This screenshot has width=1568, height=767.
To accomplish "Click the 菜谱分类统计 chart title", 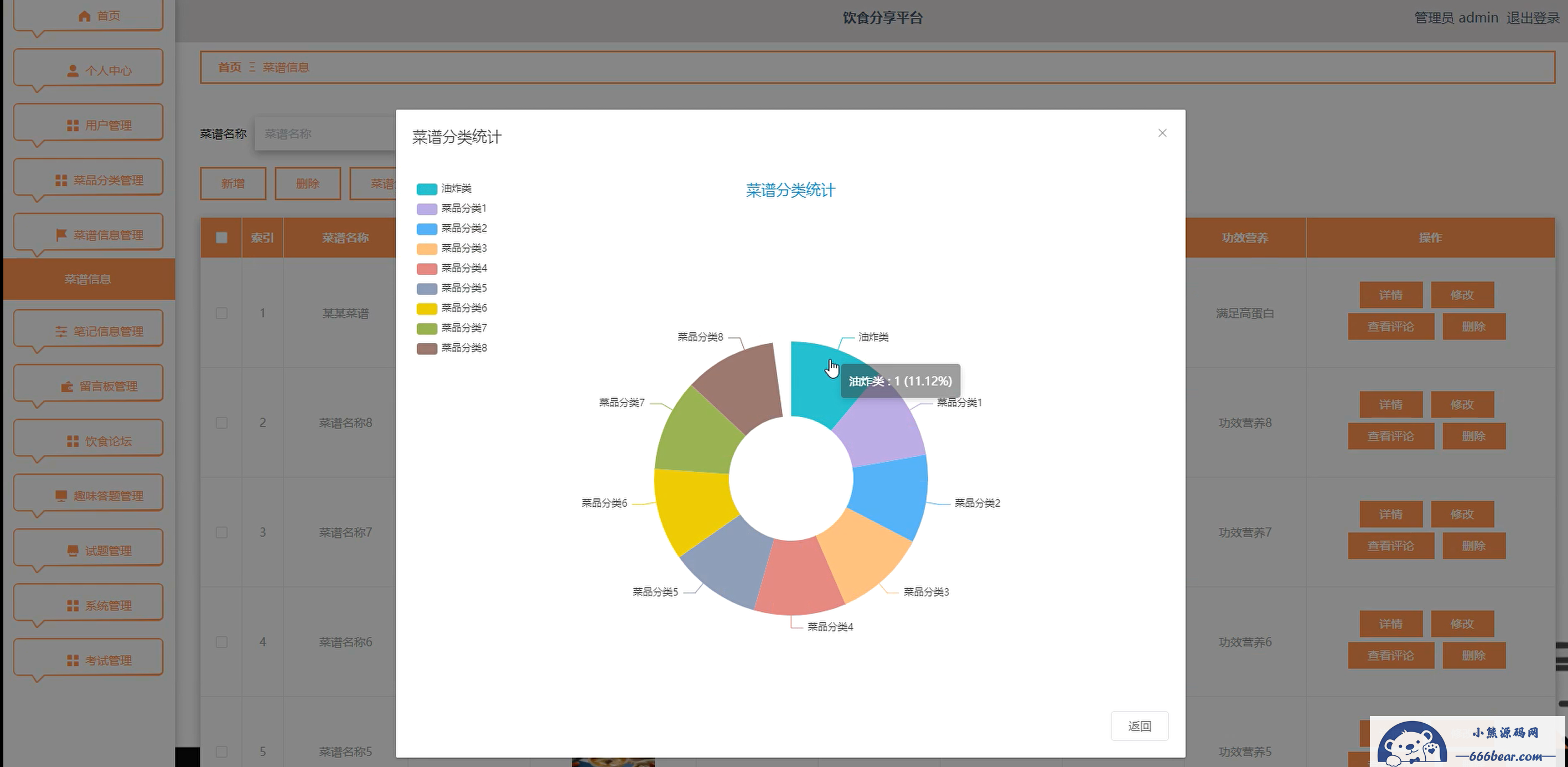I will click(x=791, y=191).
